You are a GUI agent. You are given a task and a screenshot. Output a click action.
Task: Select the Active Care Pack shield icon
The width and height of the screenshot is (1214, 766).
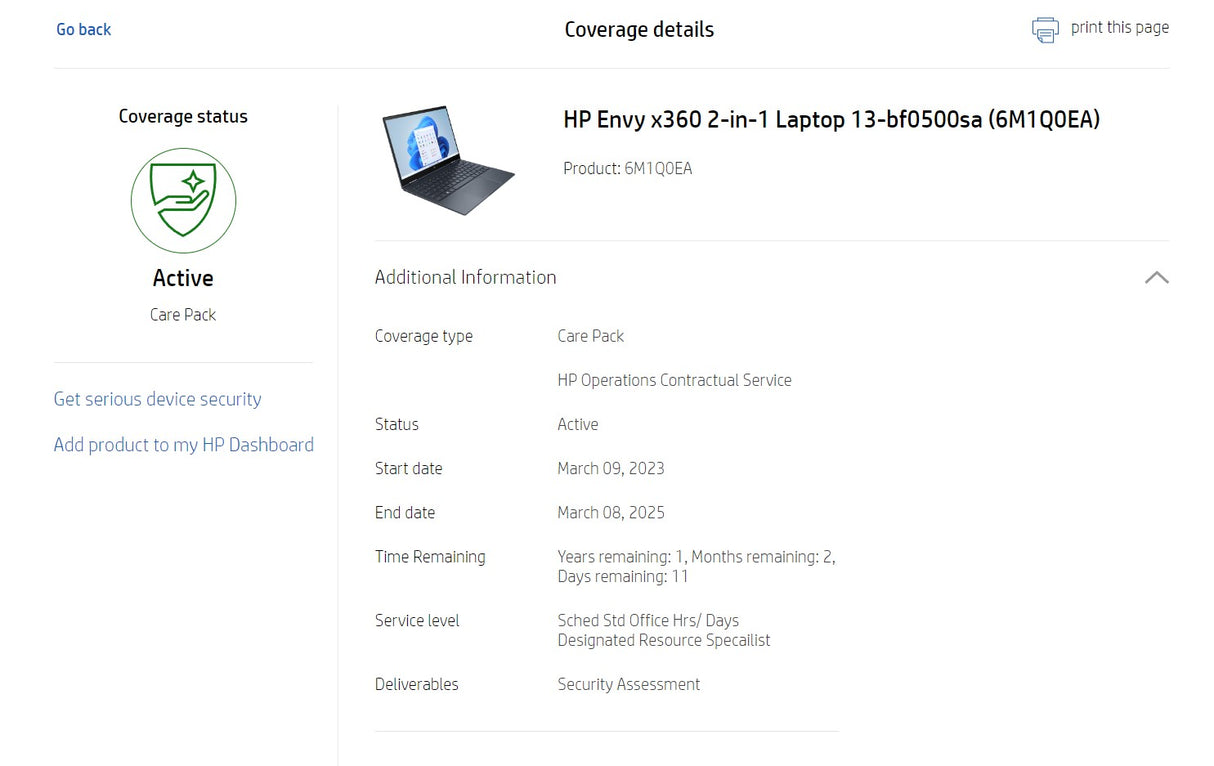pos(183,201)
